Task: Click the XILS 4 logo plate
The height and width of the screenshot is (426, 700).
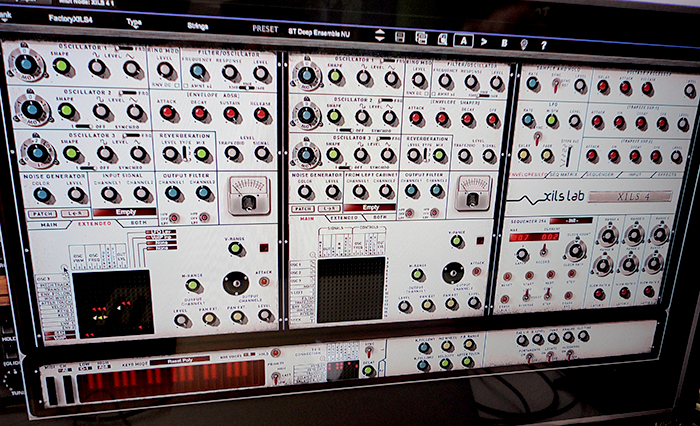Action: [x=630, y=196]
